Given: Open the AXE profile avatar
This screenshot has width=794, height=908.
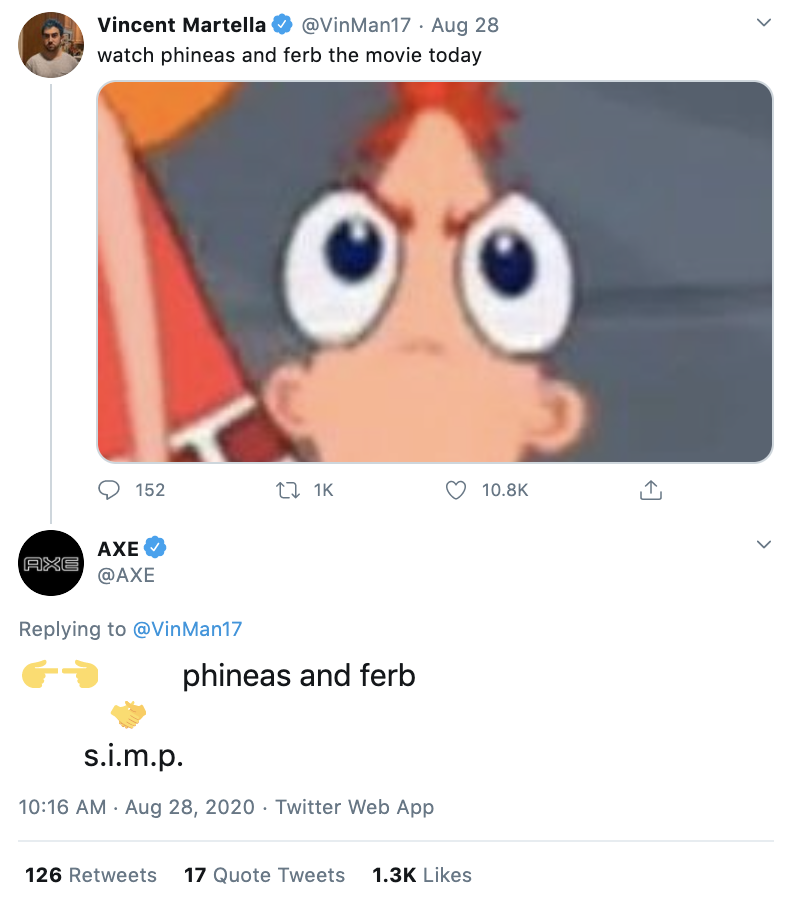Looking at the screenshot, I should [51, 563].
